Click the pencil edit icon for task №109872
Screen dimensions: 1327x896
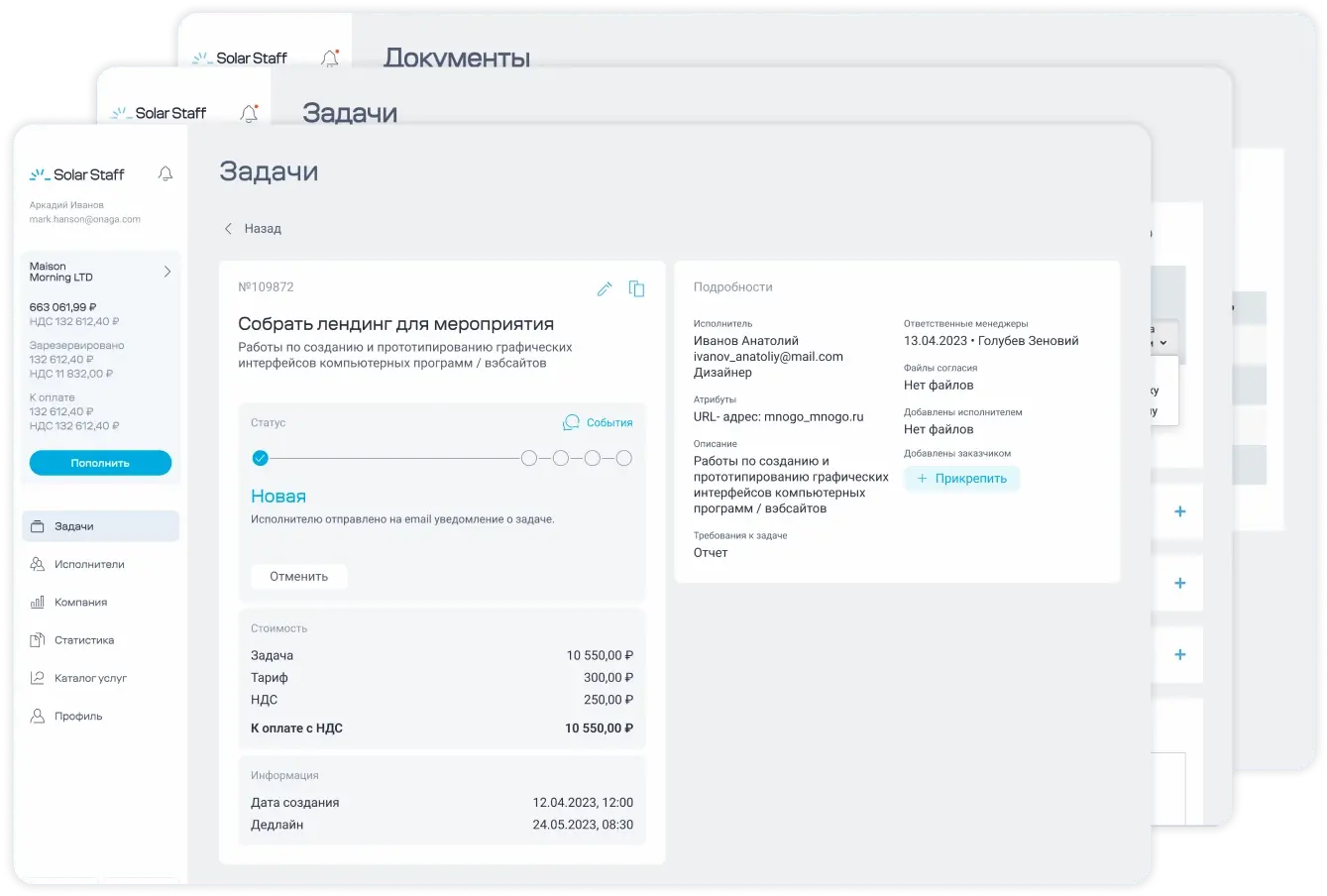[x=605, y=288]
